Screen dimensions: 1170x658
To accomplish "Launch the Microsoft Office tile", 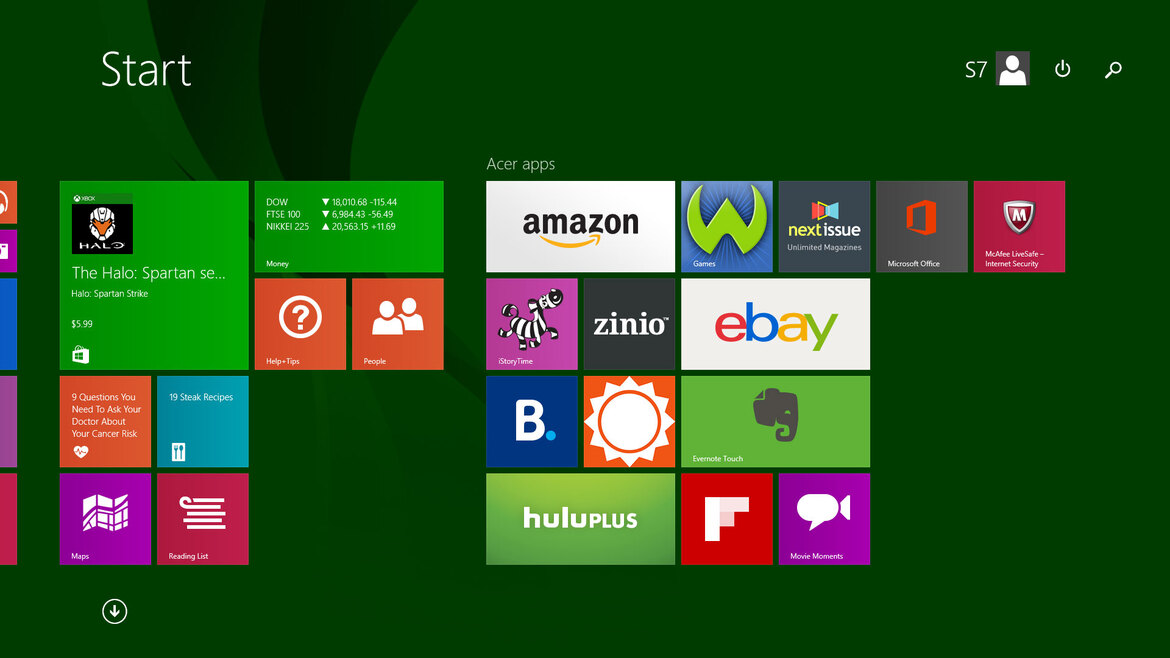I will tap(922, 227).
